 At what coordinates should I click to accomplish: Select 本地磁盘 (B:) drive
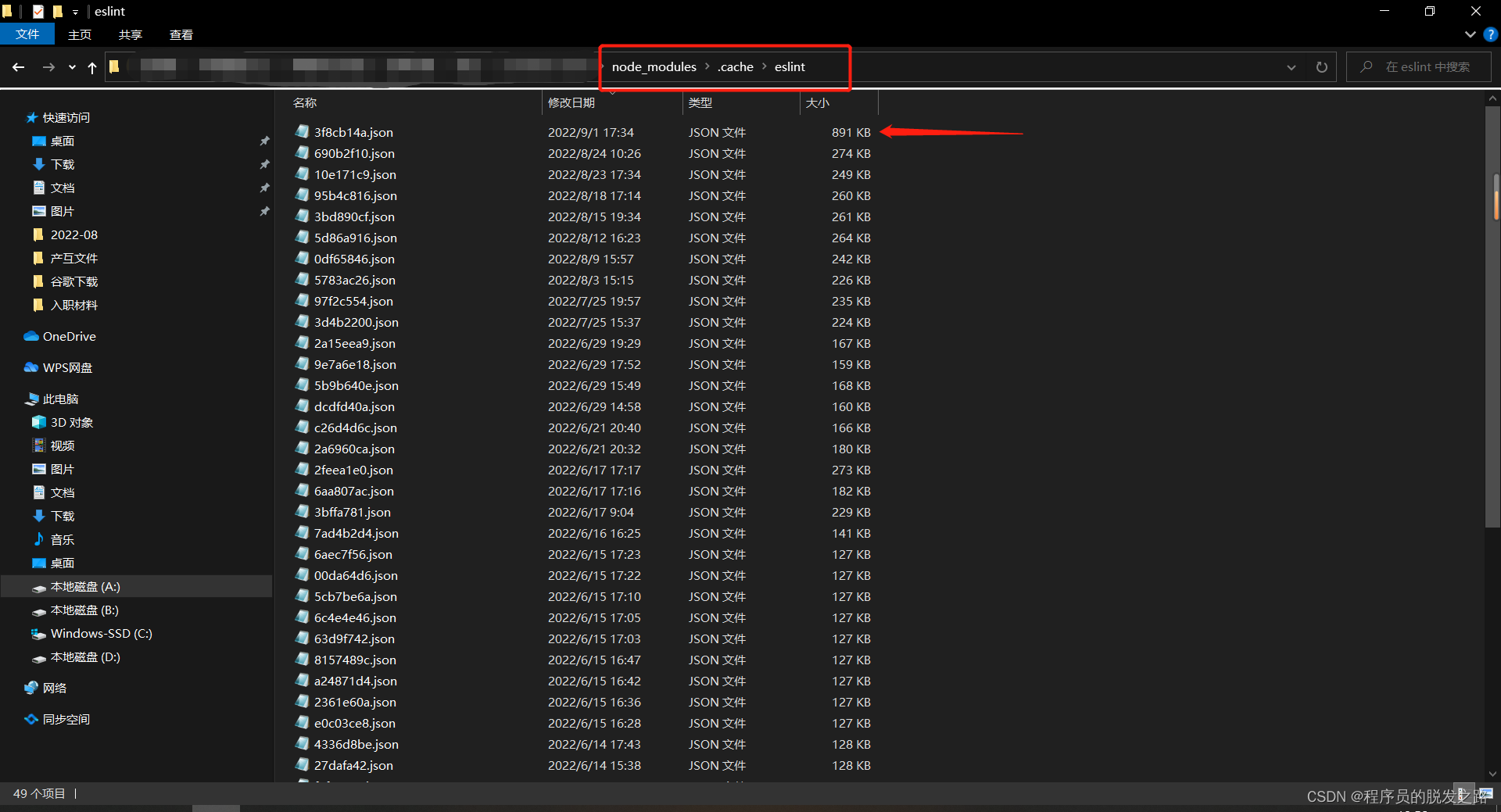click(x=84, y=610)
